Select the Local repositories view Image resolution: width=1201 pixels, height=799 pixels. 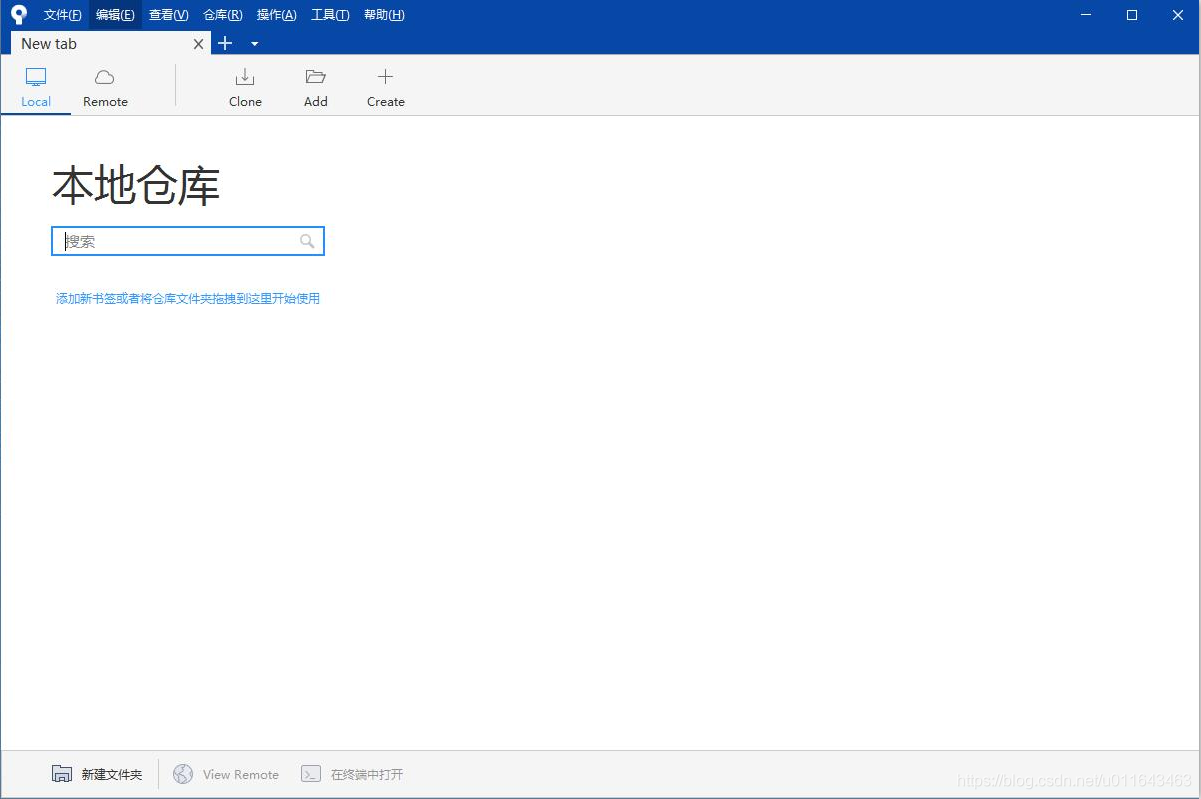pyautogui.click(x=36, y=85)
